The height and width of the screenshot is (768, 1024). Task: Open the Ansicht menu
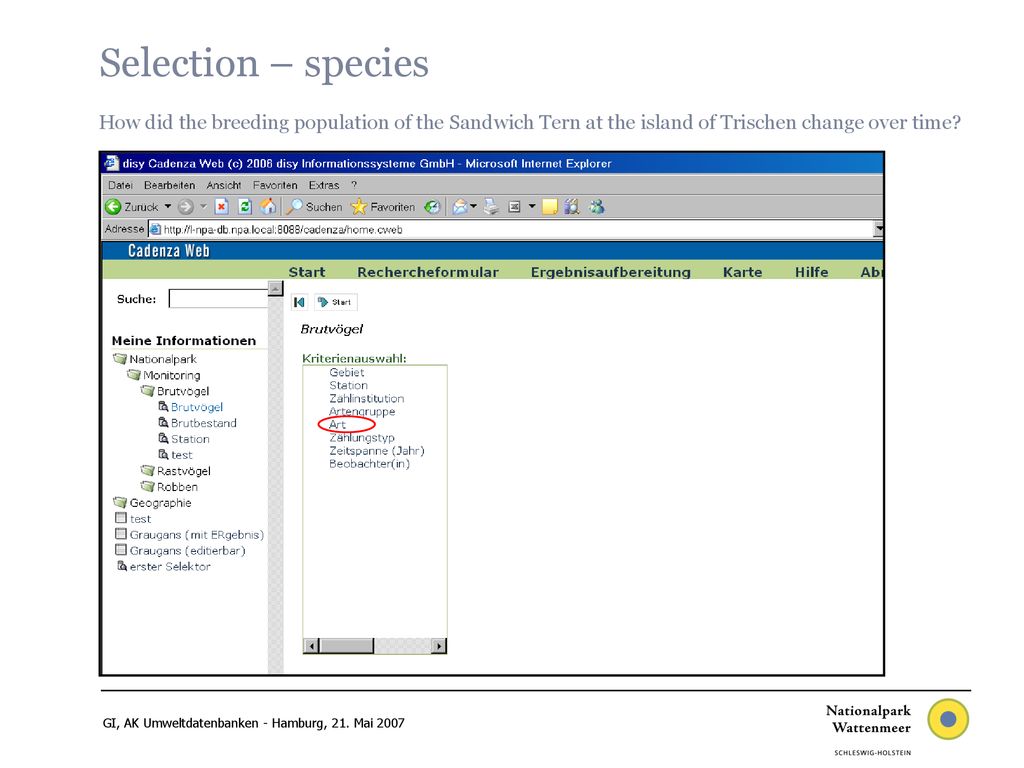(x=224, y=185)
